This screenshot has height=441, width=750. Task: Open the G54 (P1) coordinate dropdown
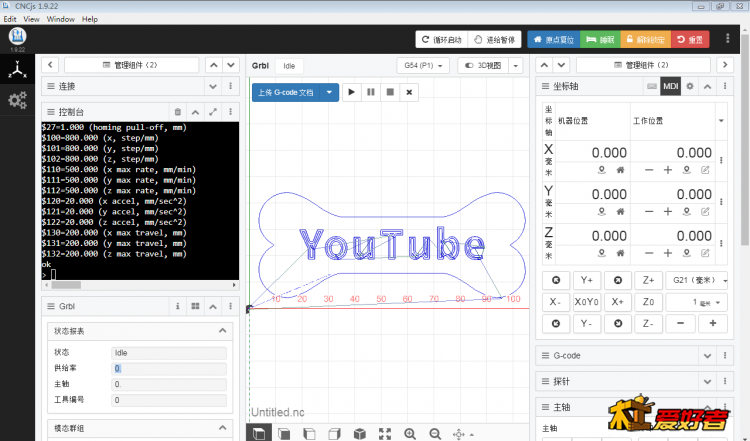point(423,66)
